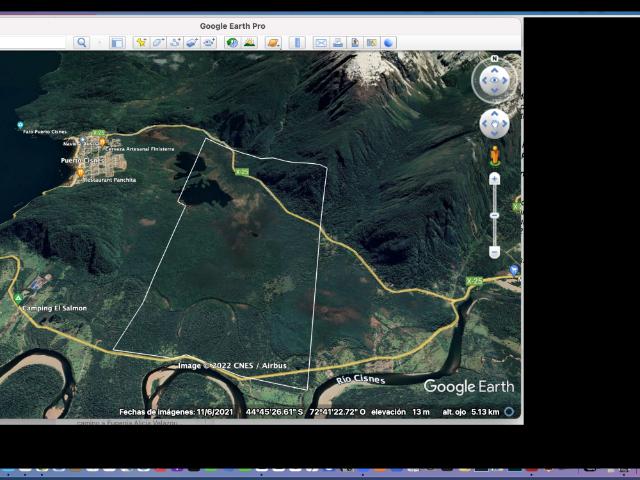
Task: Zoom out with the minus button
Action: click(x=494, y=253)
